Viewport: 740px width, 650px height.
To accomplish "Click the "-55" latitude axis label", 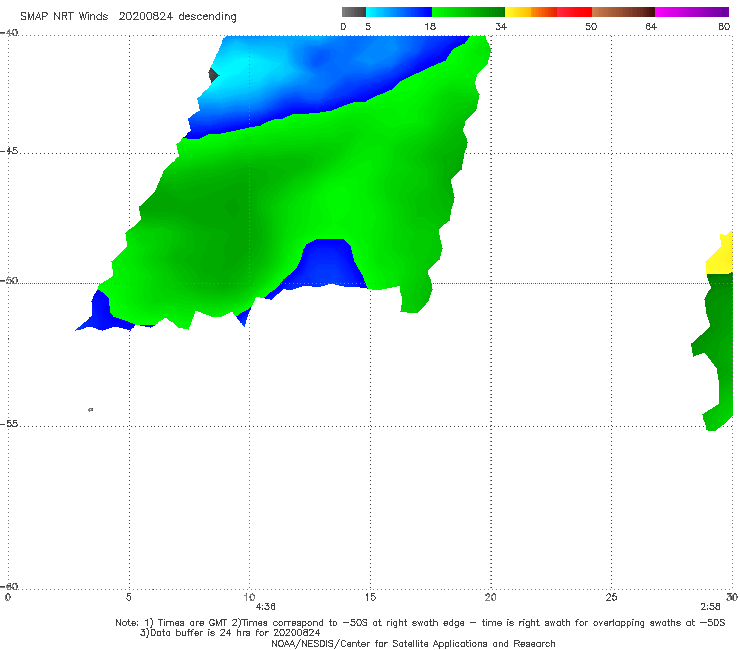I will point(9,424).
